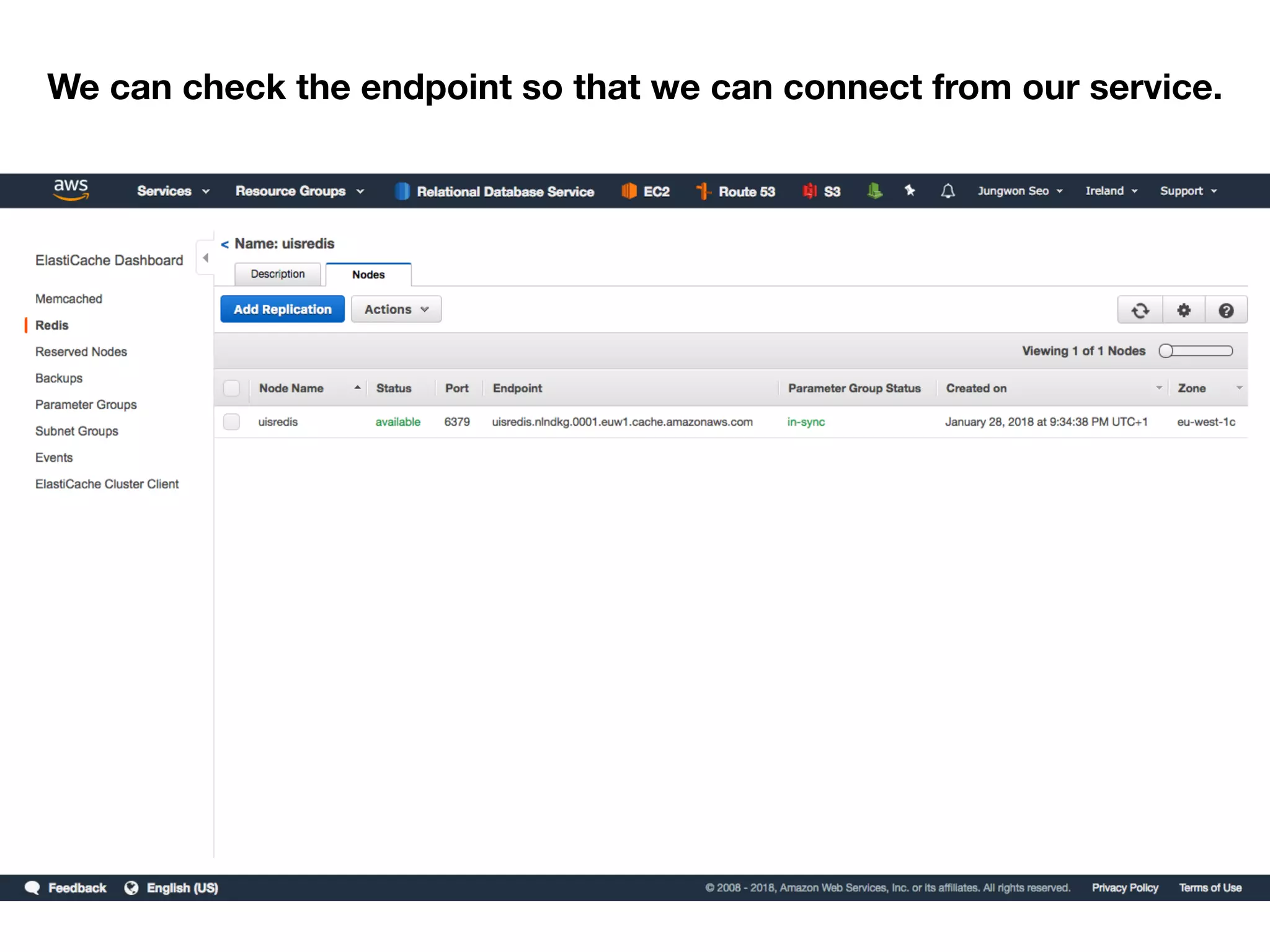This screenshot has width=1270, height=952.
Task: Open Parameter Groups in sidebar
Action: pyautogui.click(x=86, y=405)
